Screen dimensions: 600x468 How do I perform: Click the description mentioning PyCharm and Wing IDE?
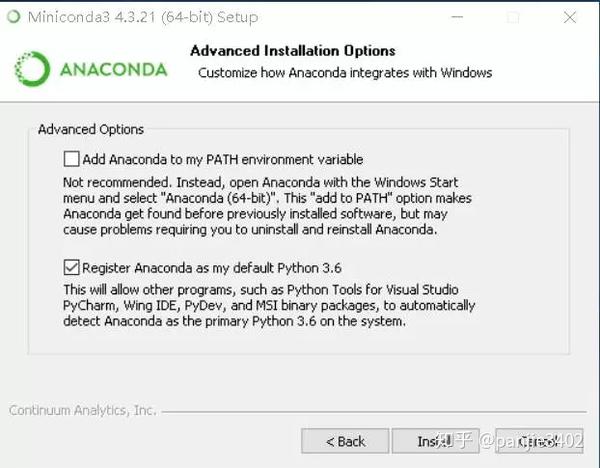click(x=268, y=305)
